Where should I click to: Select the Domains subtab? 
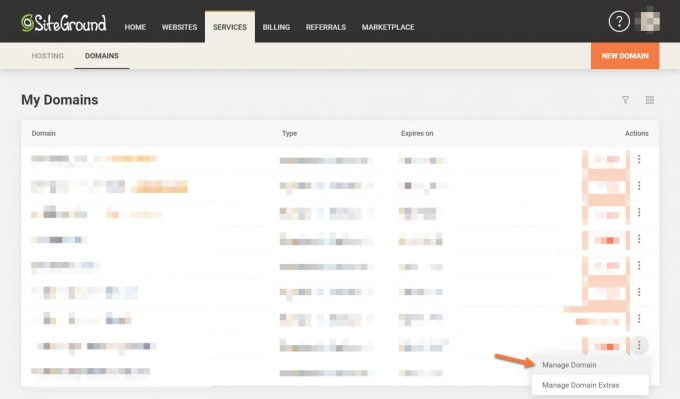click(x=101, y=56)
